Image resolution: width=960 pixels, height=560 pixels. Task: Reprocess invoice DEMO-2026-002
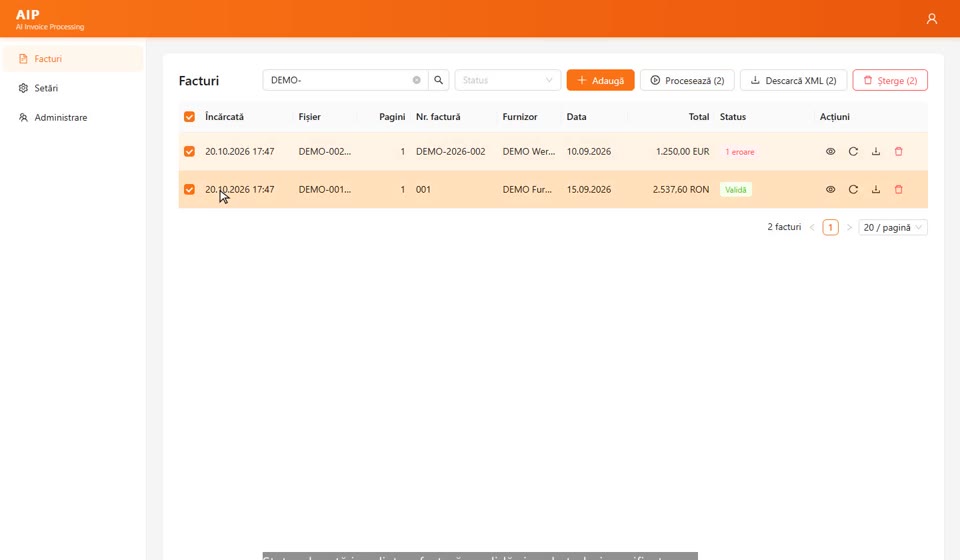(x=853, y=152)
